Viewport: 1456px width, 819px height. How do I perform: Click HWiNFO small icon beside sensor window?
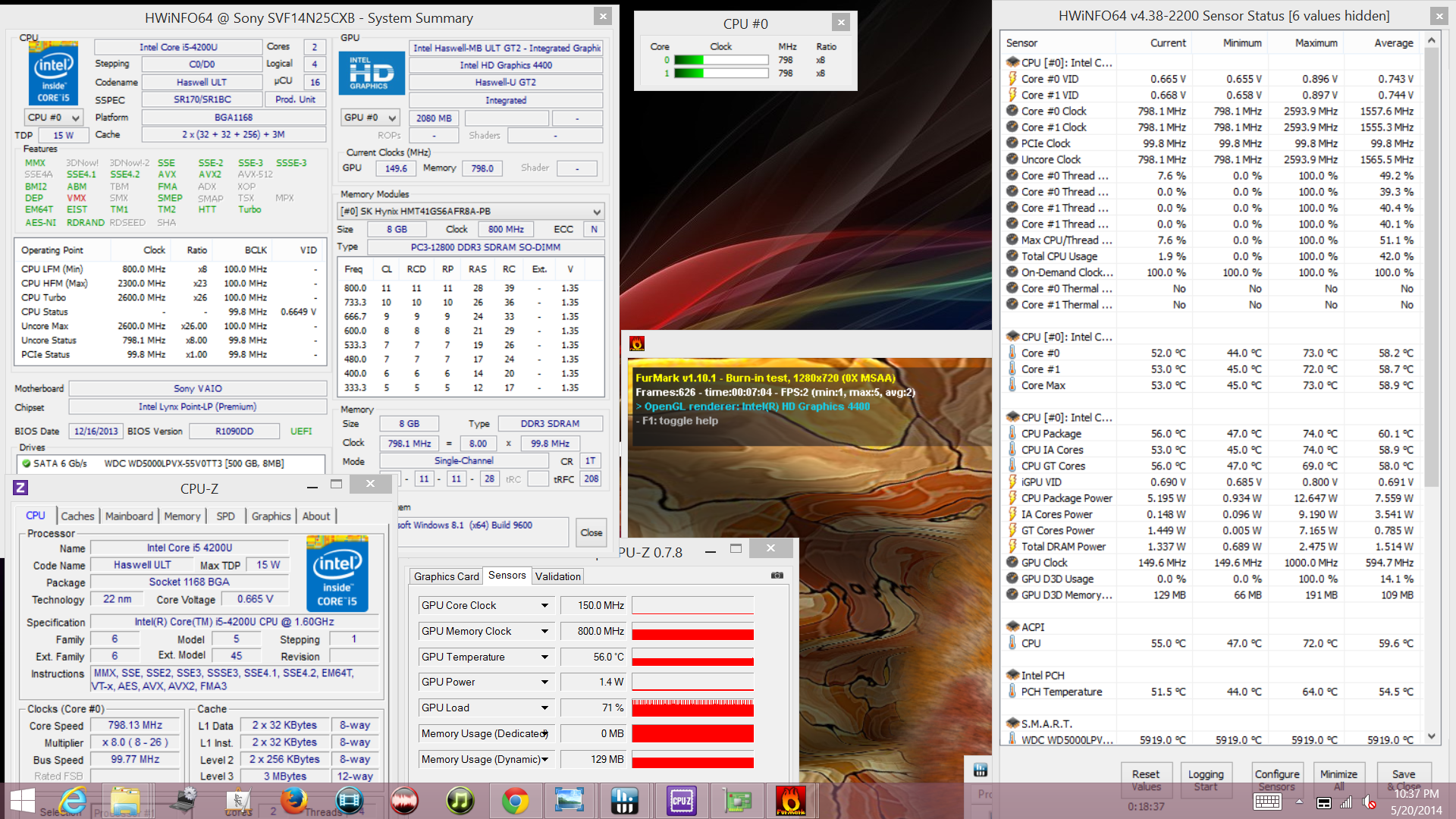click(x=981, y=770)
